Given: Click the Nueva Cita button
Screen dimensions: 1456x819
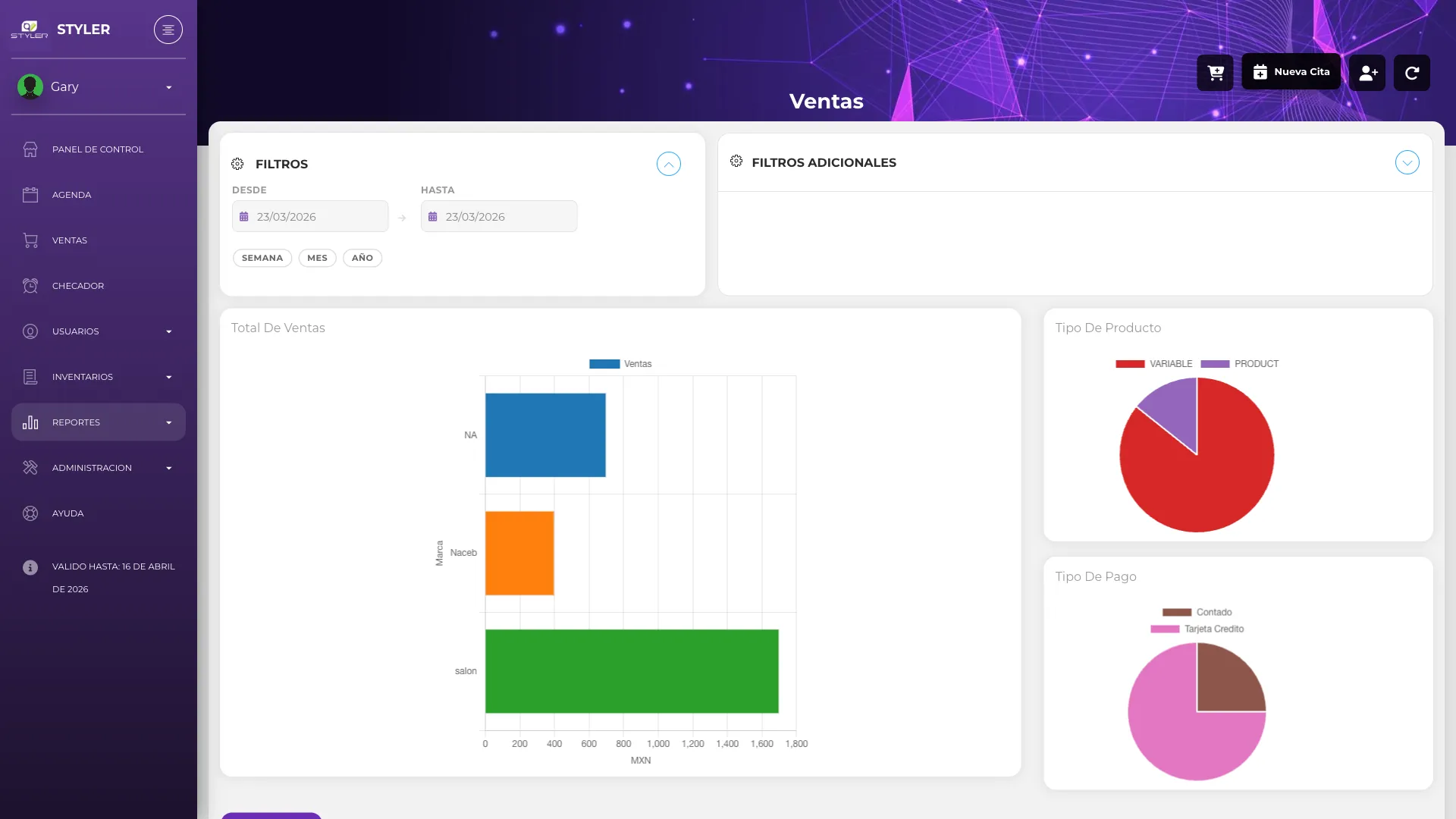Looking at the screenshot, I should point(1291,72).
